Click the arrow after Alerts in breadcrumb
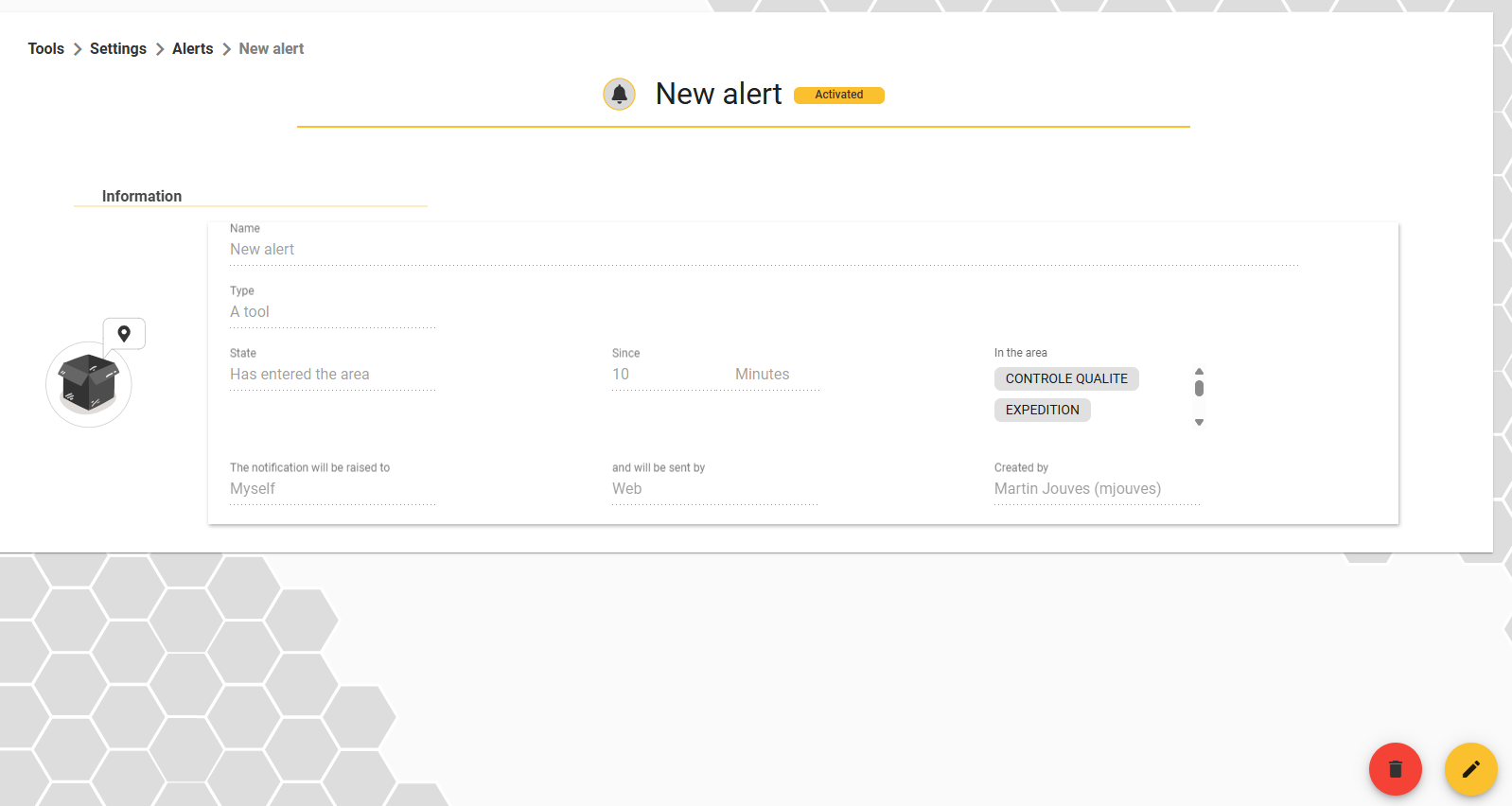Viewport: 1512px width, 806px height. (x=226, y=49)
